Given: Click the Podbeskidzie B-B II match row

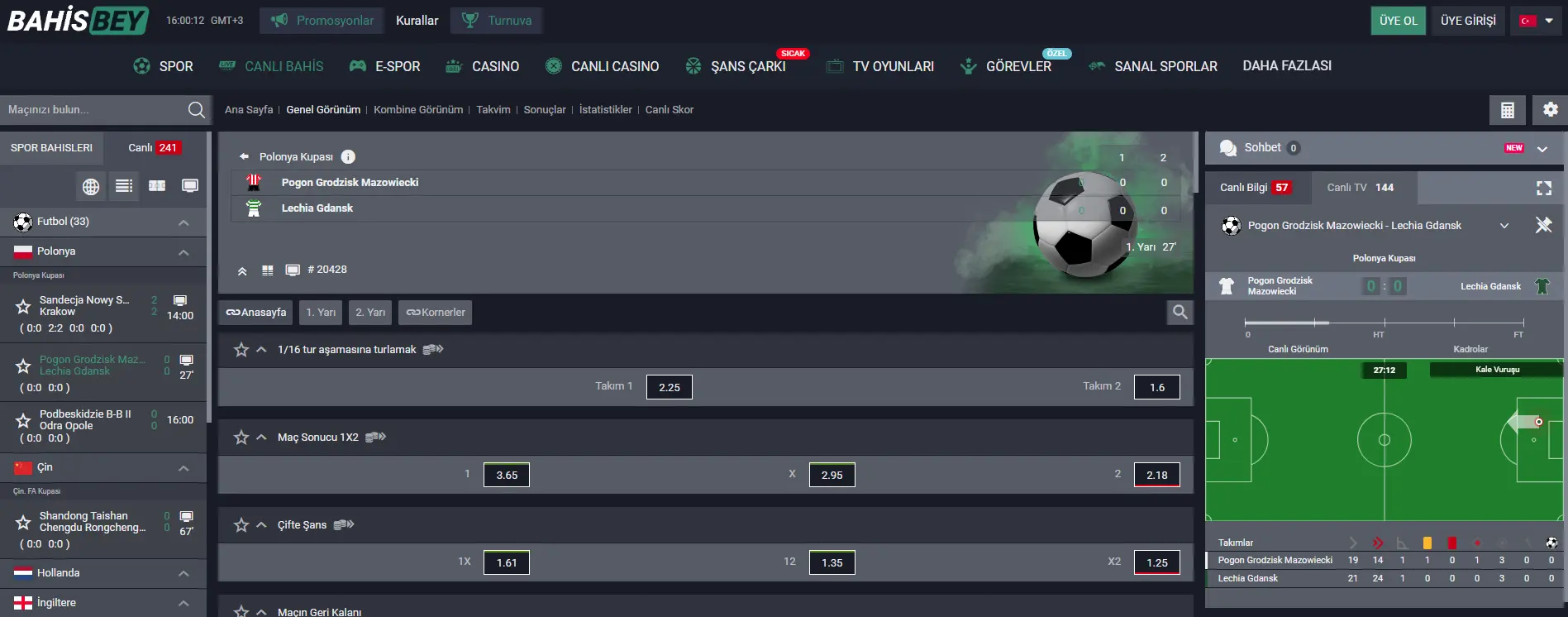Looking at the screenshot, I should [x=103, y=427].
